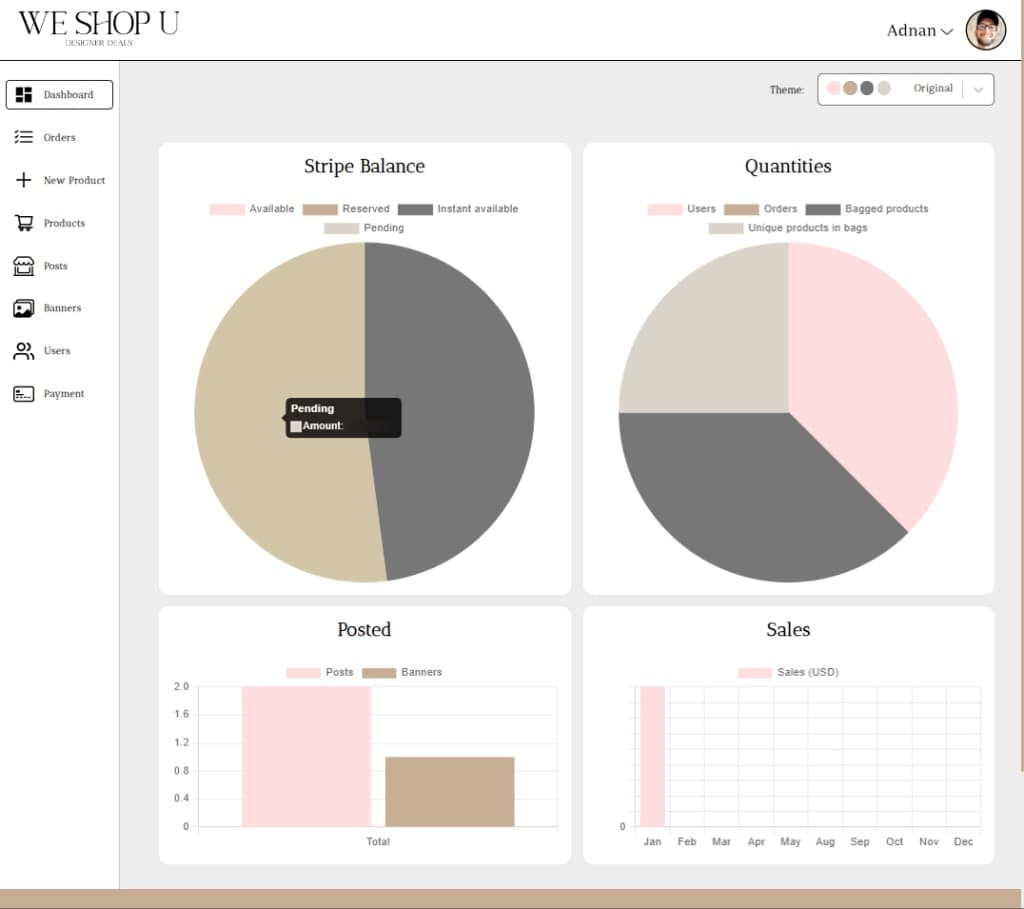The width and height of the screenshot is (1024, 909).
Task: Click the pink swatch in Theme selector
Action: (x=834, y=88)
